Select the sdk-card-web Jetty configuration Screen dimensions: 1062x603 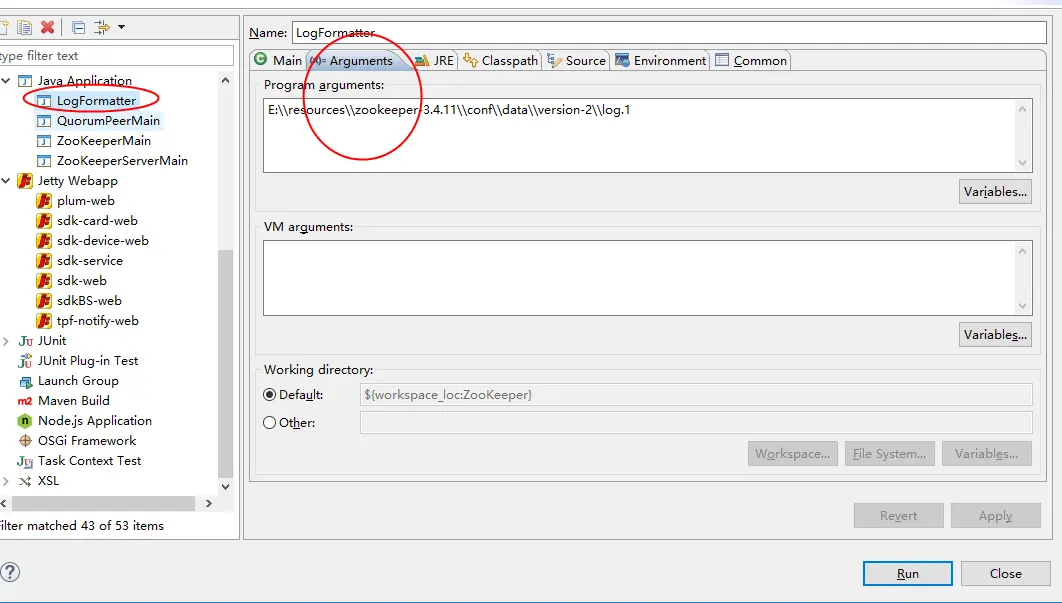(x=98, y=220)
